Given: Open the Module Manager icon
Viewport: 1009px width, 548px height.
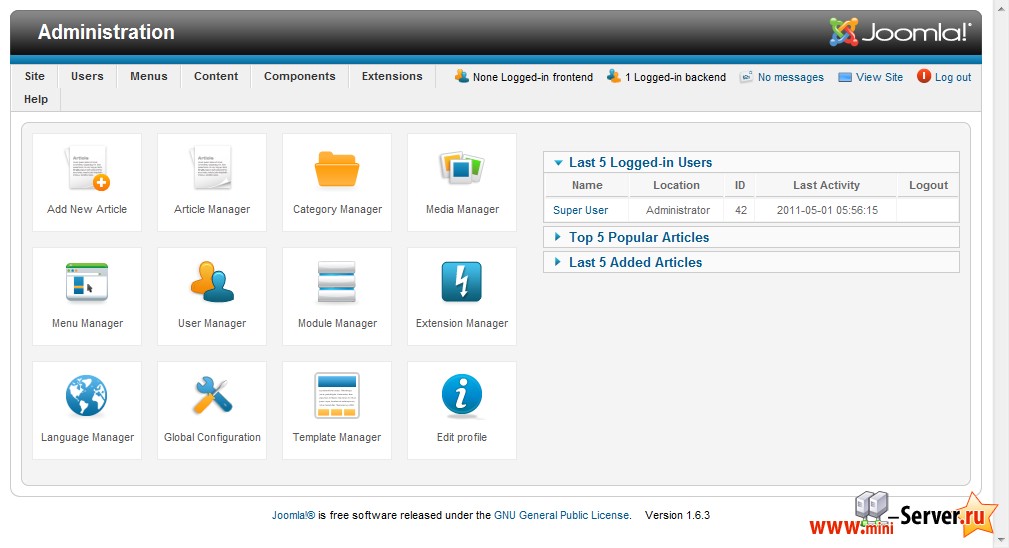Looking at the screenshot, I should (337, 282).
